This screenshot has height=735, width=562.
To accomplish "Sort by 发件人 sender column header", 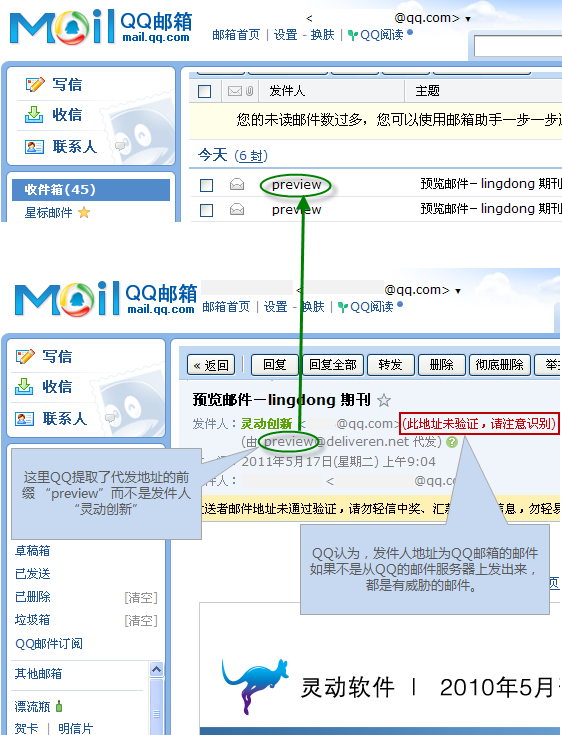I will 287,91.
